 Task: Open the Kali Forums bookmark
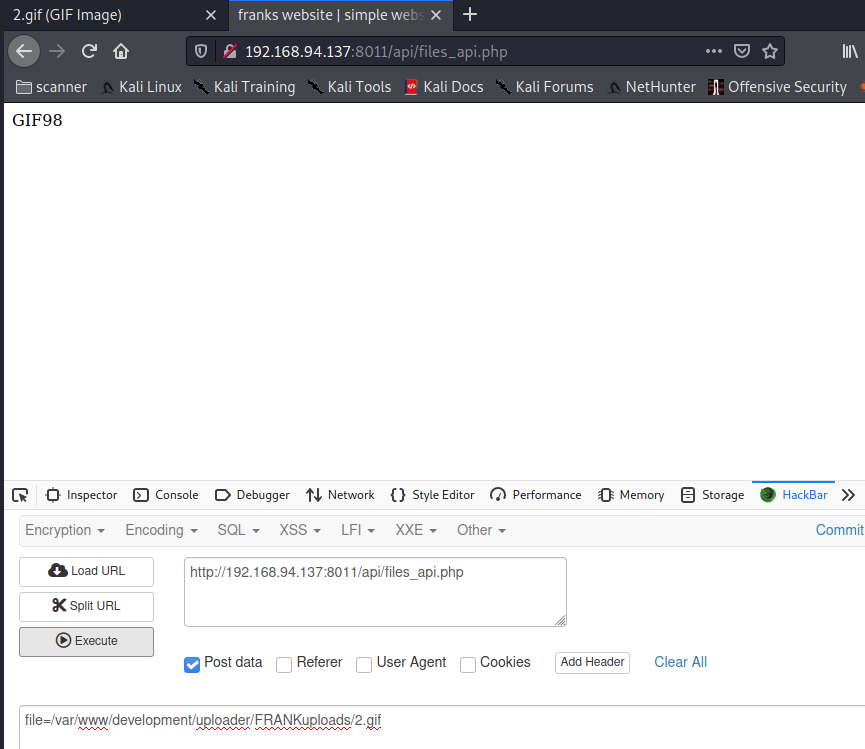(544, 87)
